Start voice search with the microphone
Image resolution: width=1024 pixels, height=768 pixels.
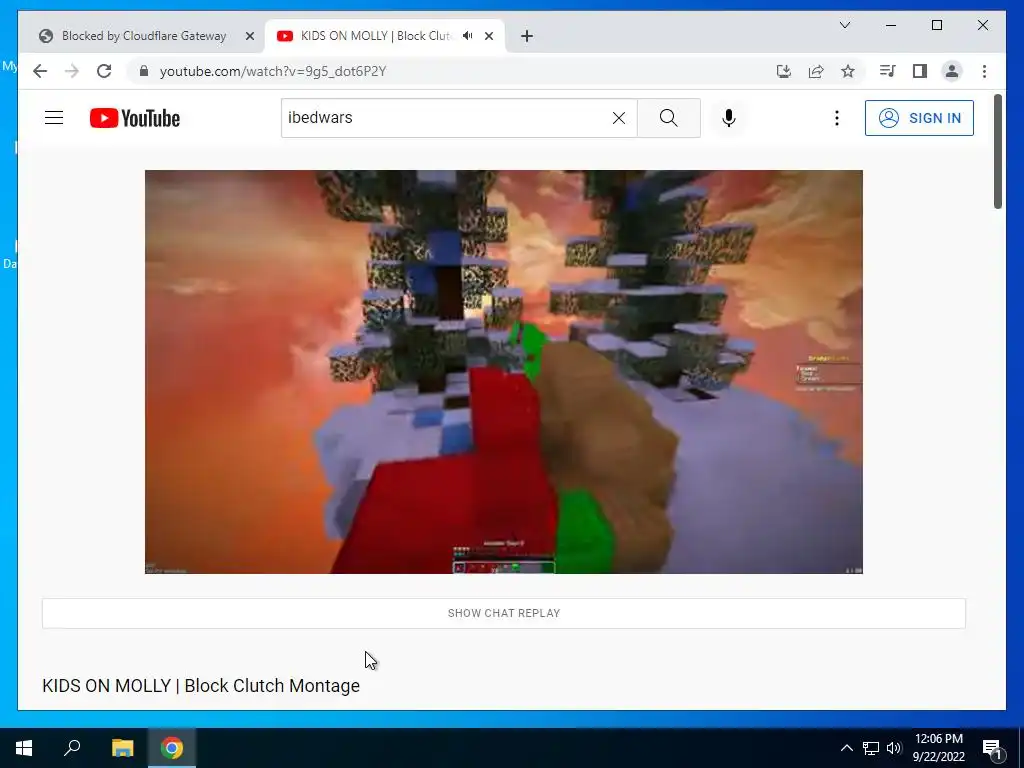pyautogui.click(x=729, y=118)
